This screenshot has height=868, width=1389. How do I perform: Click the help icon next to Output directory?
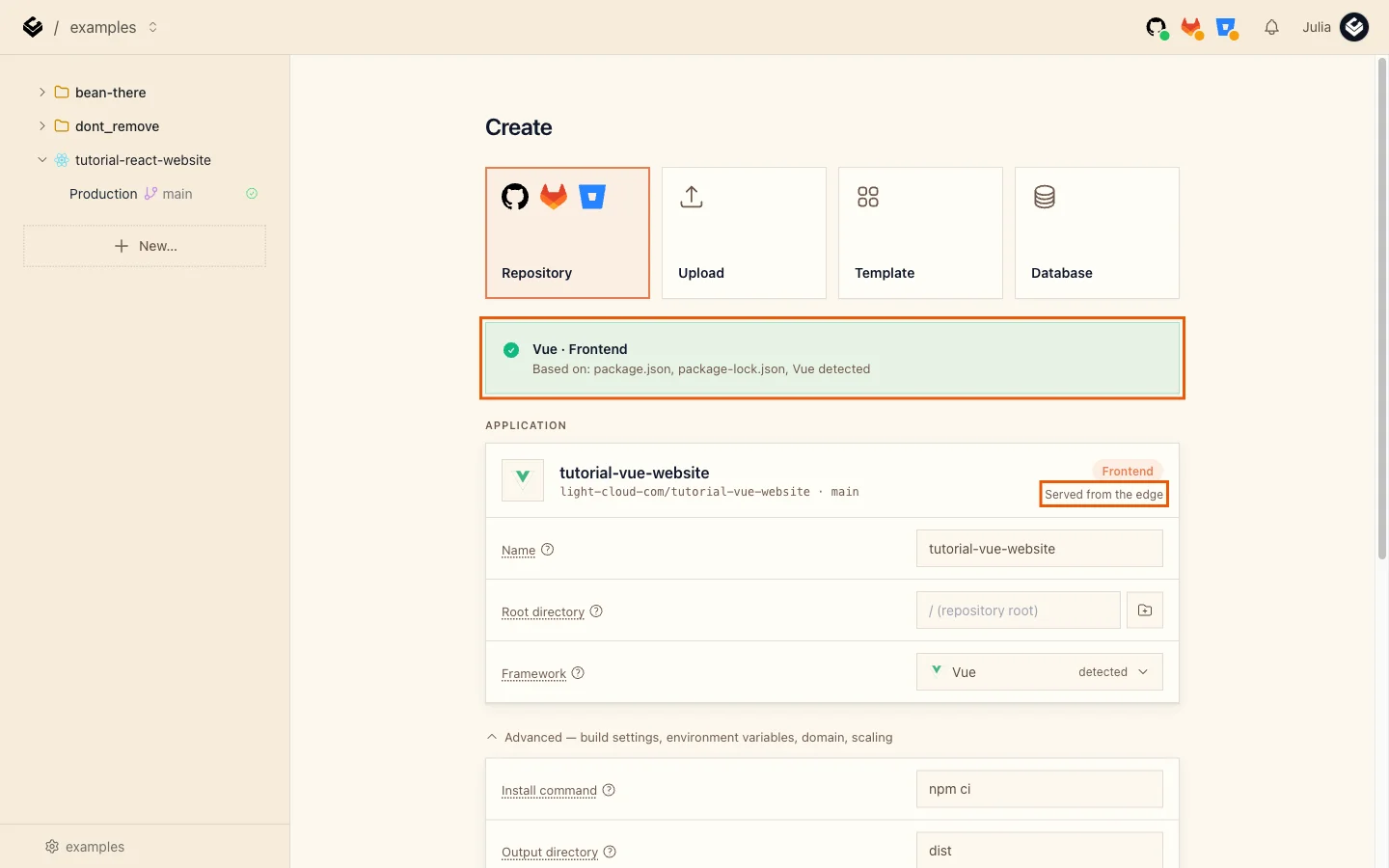pos(610,852)
